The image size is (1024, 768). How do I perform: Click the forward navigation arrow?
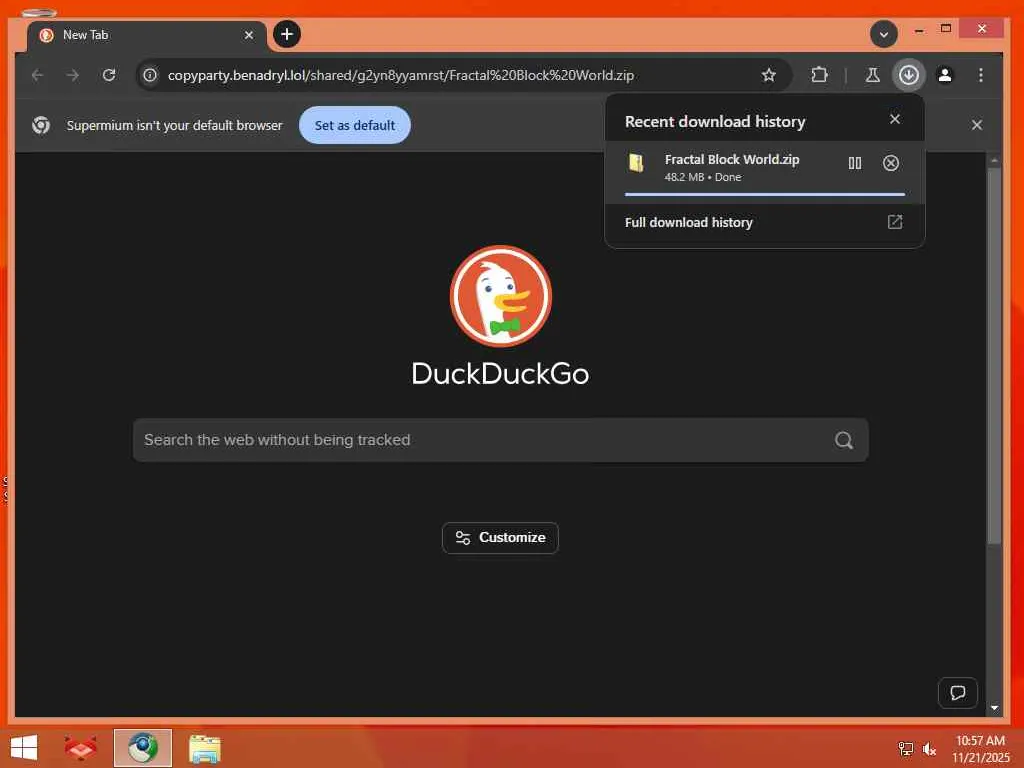pyautogui.click(x=72, y=75)
